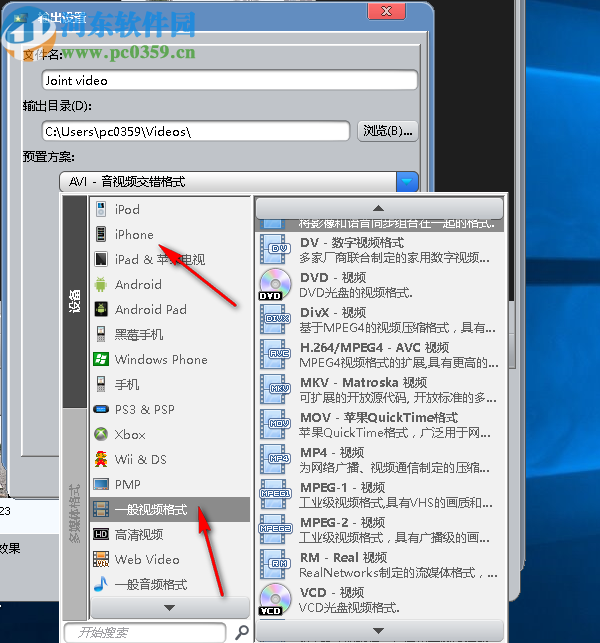
Task: Select the Windows Phone label
Action: point(161,359)
